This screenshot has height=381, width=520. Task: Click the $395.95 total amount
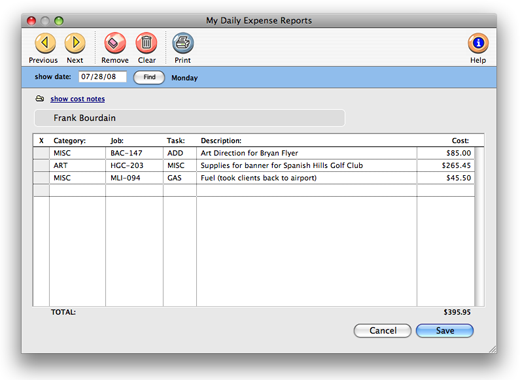click(457, 312)
